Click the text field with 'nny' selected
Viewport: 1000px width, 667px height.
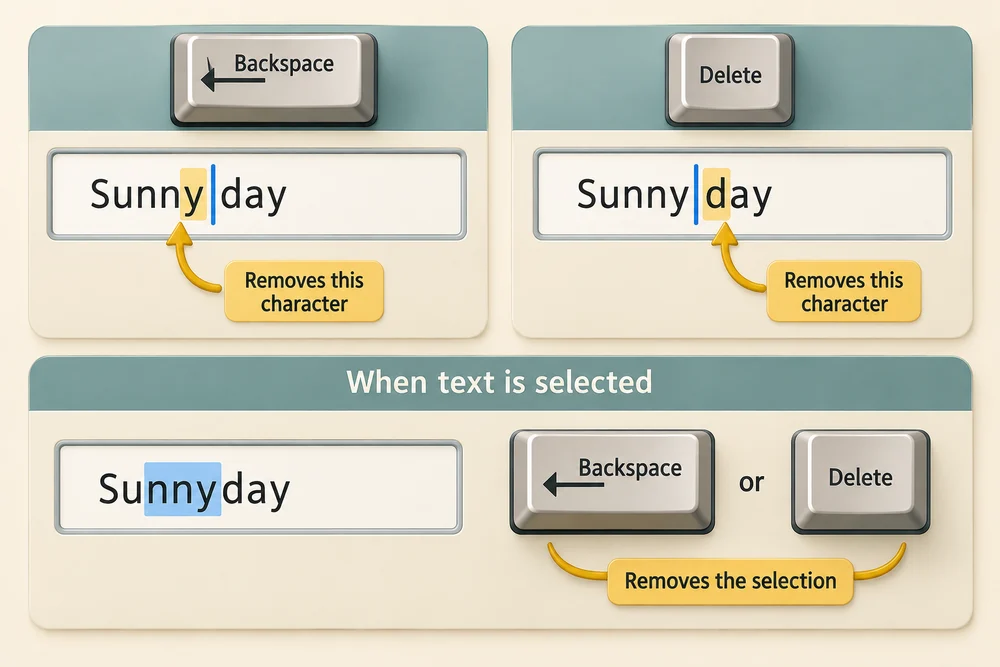click(x=258, y=487)
